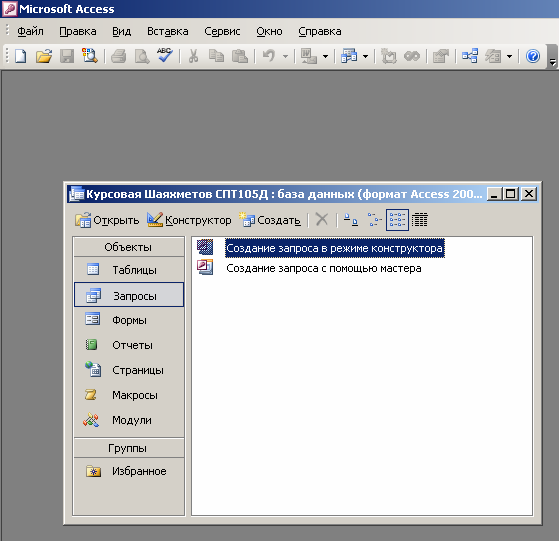
Task: Open Microsoft Access Help question icon
Action: pos(533,56)
